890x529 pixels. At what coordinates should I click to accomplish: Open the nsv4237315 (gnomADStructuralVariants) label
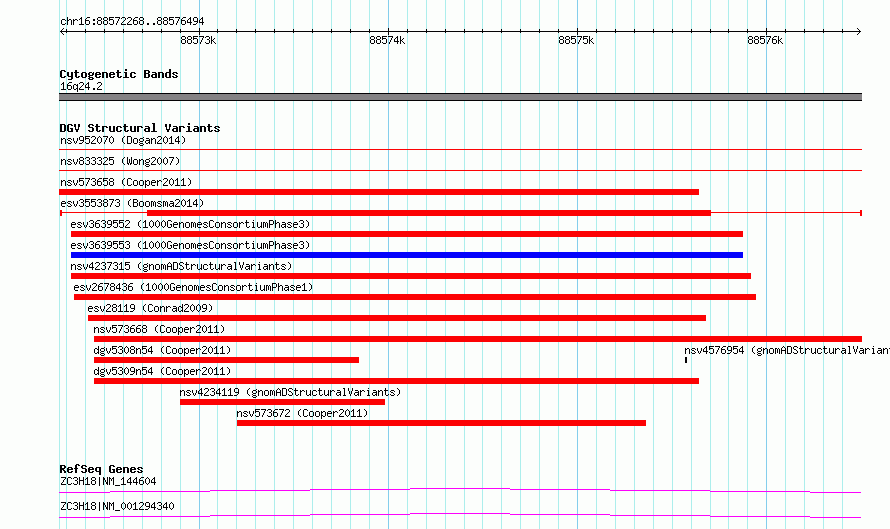[181, 266]
